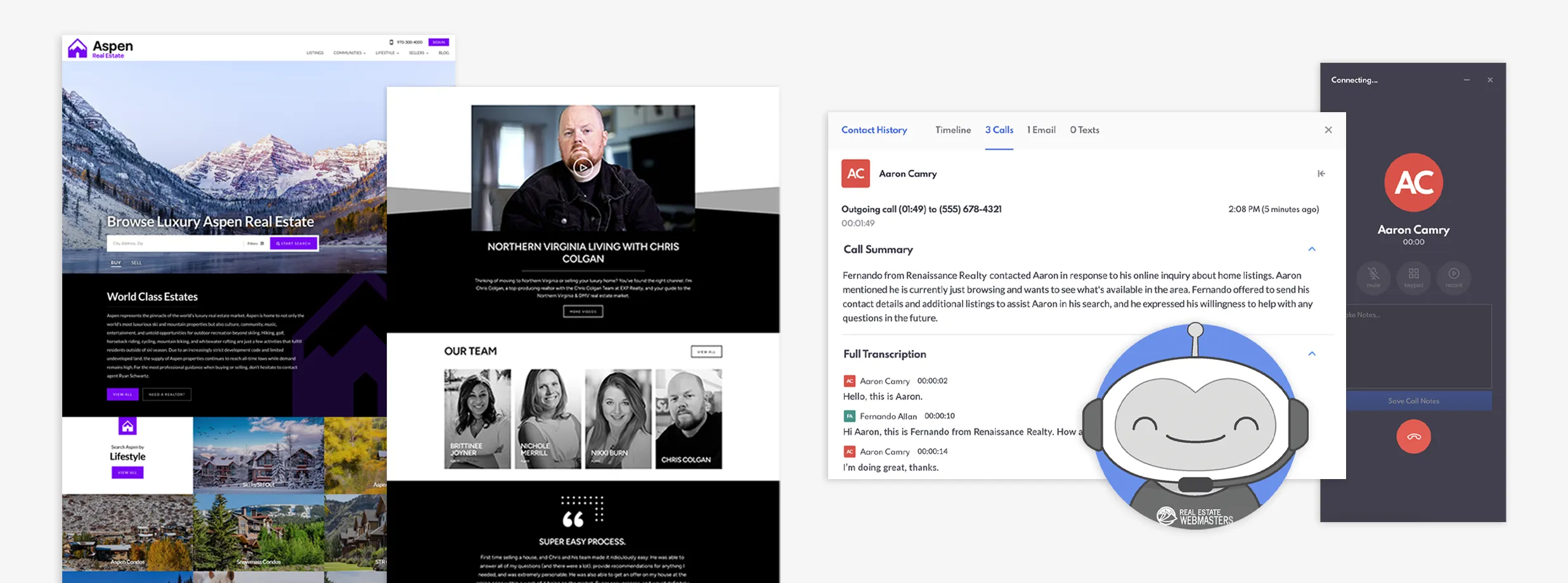Click the Aspen Real Estate house logo
Image resolution: width=1568 pixels, height=583 pixels.
[x=77, y=48]
